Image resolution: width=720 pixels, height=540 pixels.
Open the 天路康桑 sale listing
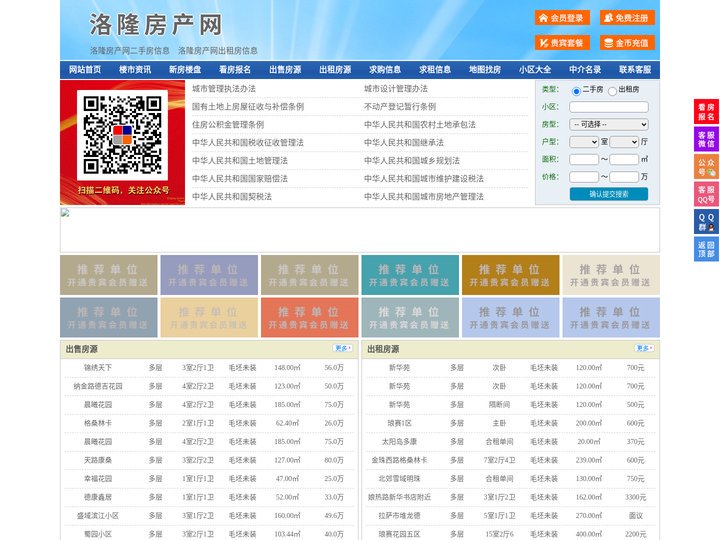98,460
